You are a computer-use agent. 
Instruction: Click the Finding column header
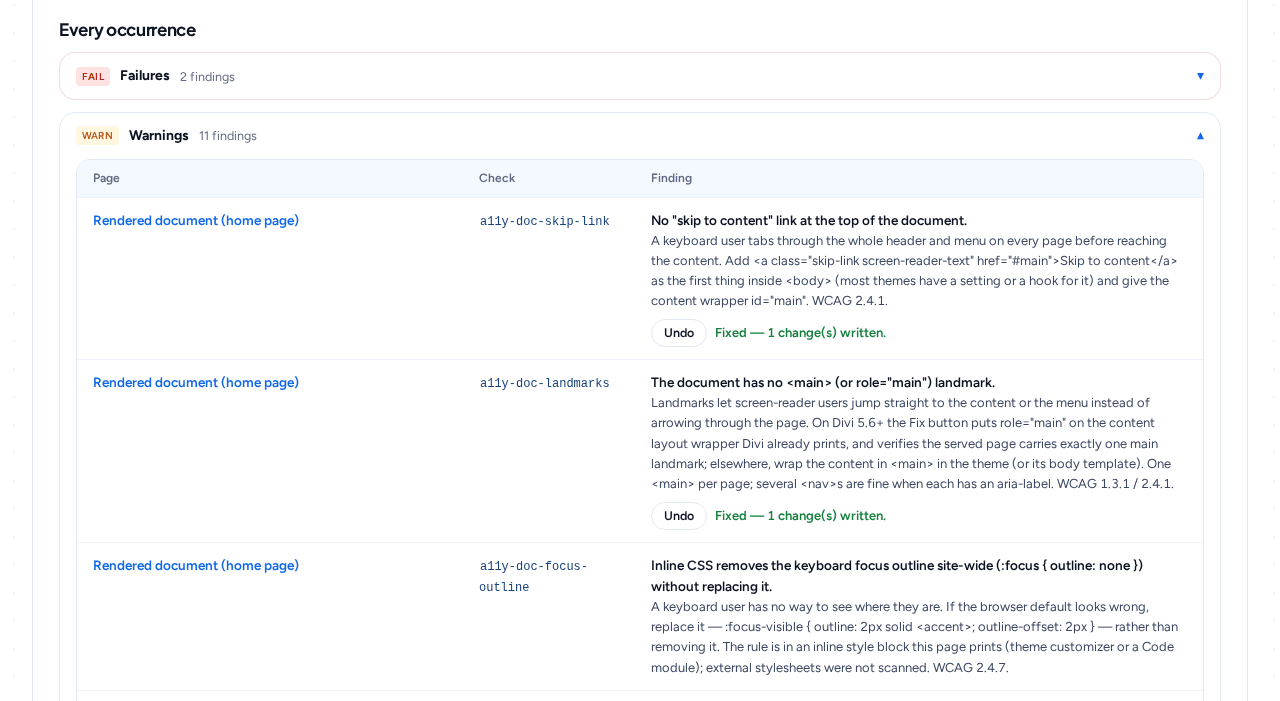[671, 178]
